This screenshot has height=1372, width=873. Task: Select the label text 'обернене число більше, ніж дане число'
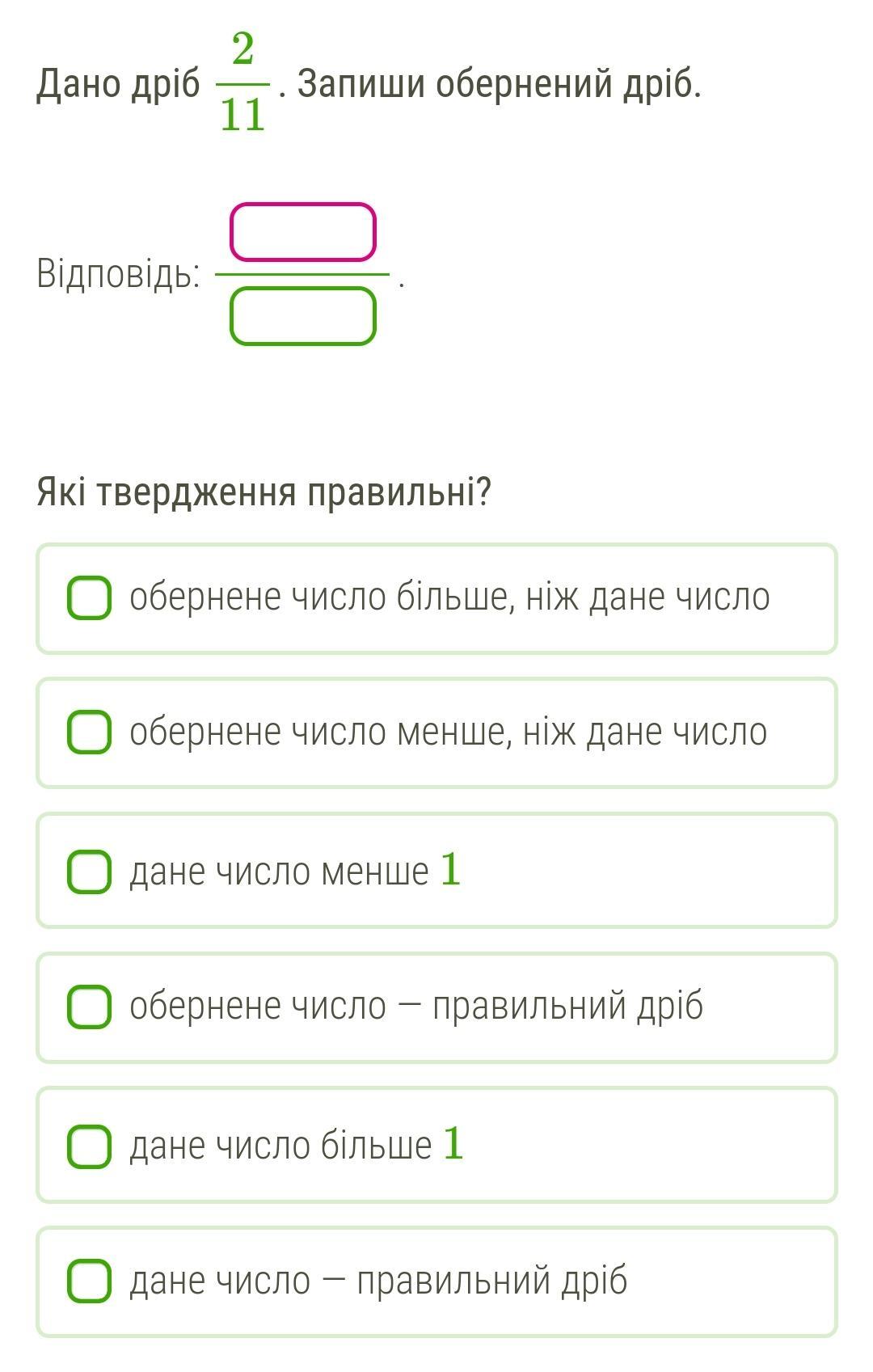click(449, 597)
